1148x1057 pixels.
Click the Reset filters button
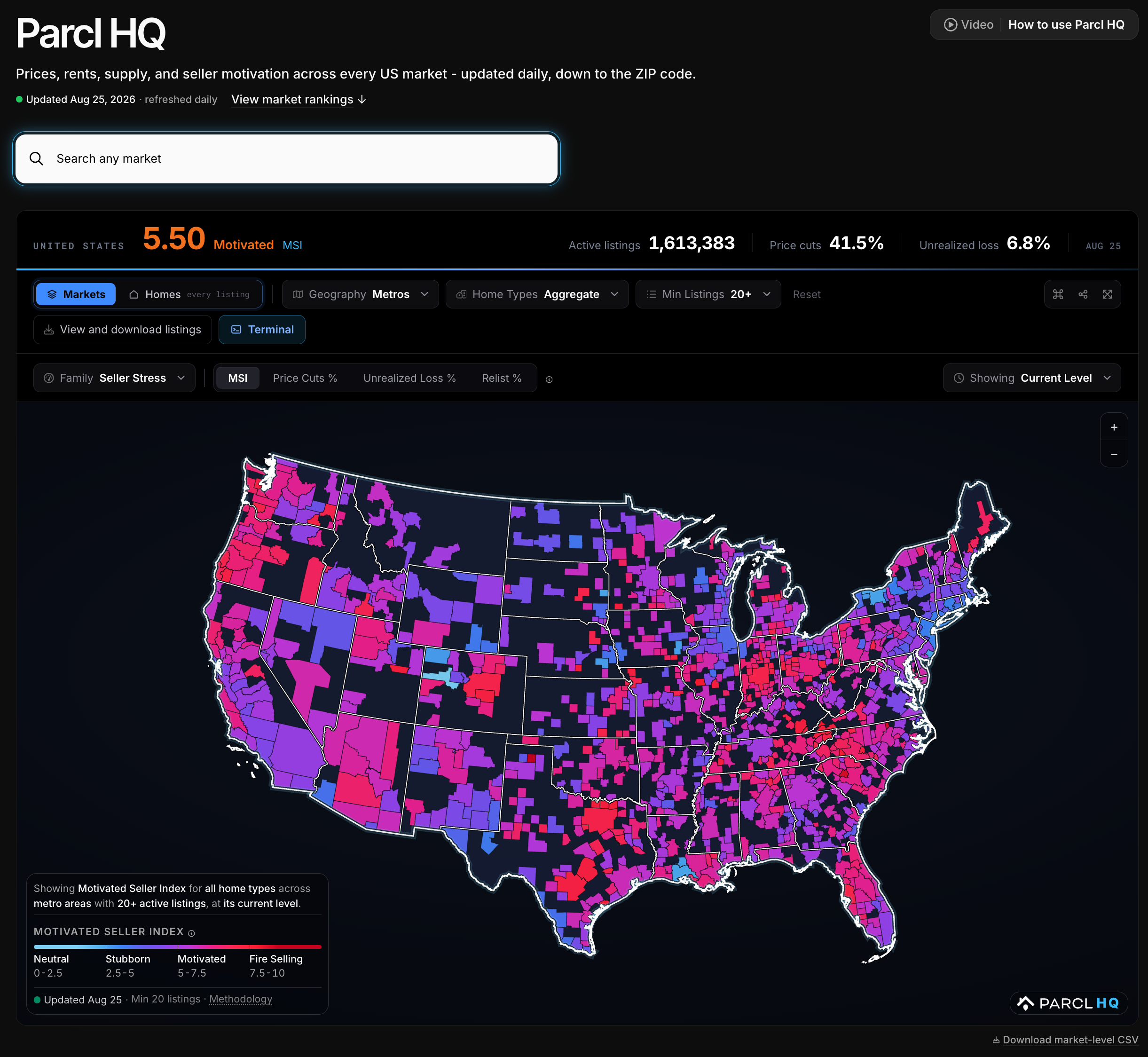tap(806, 294)
